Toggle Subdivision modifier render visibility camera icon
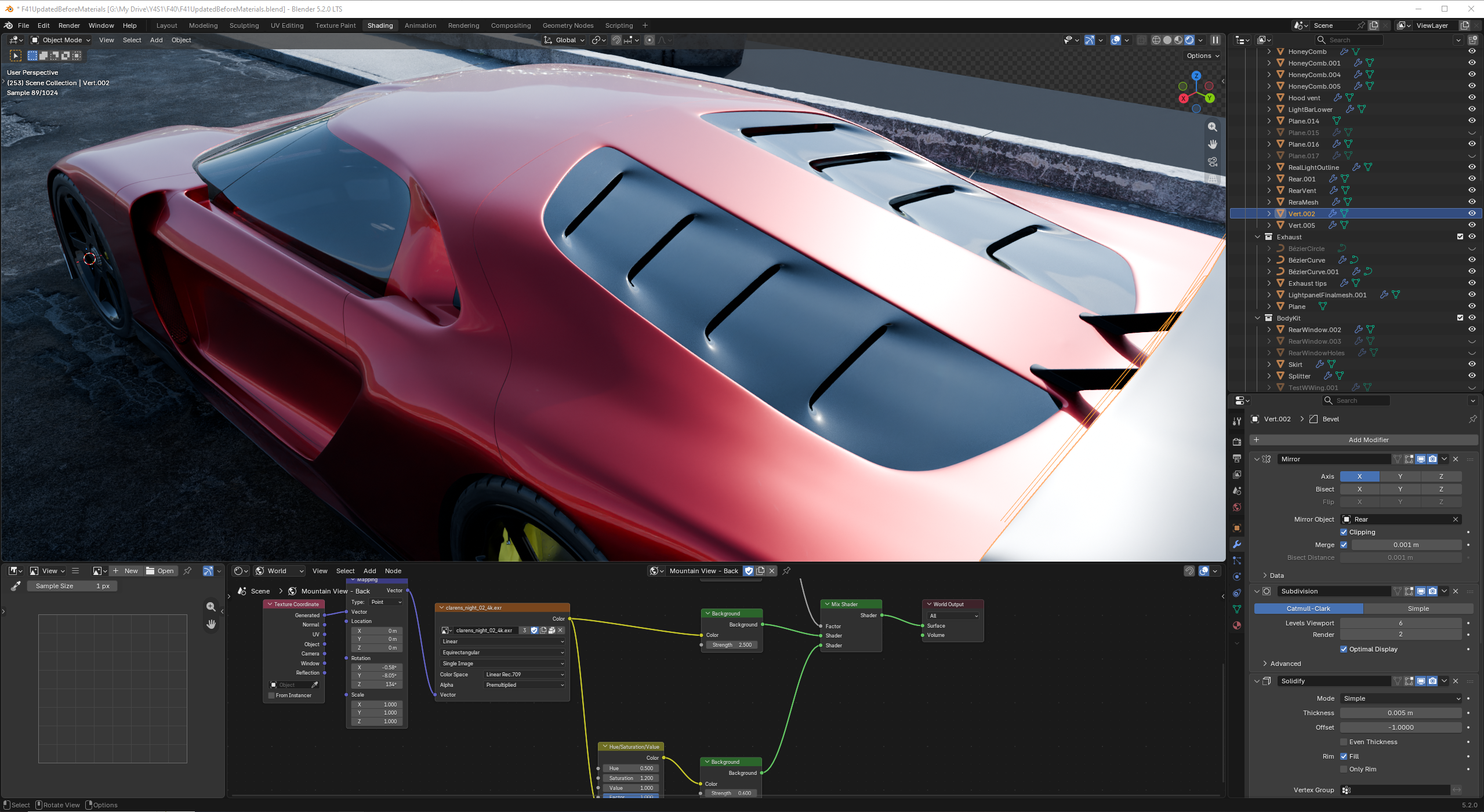Image resolution: width=1484 pixels, height=812 pixels. click(x=1432, y=591)
